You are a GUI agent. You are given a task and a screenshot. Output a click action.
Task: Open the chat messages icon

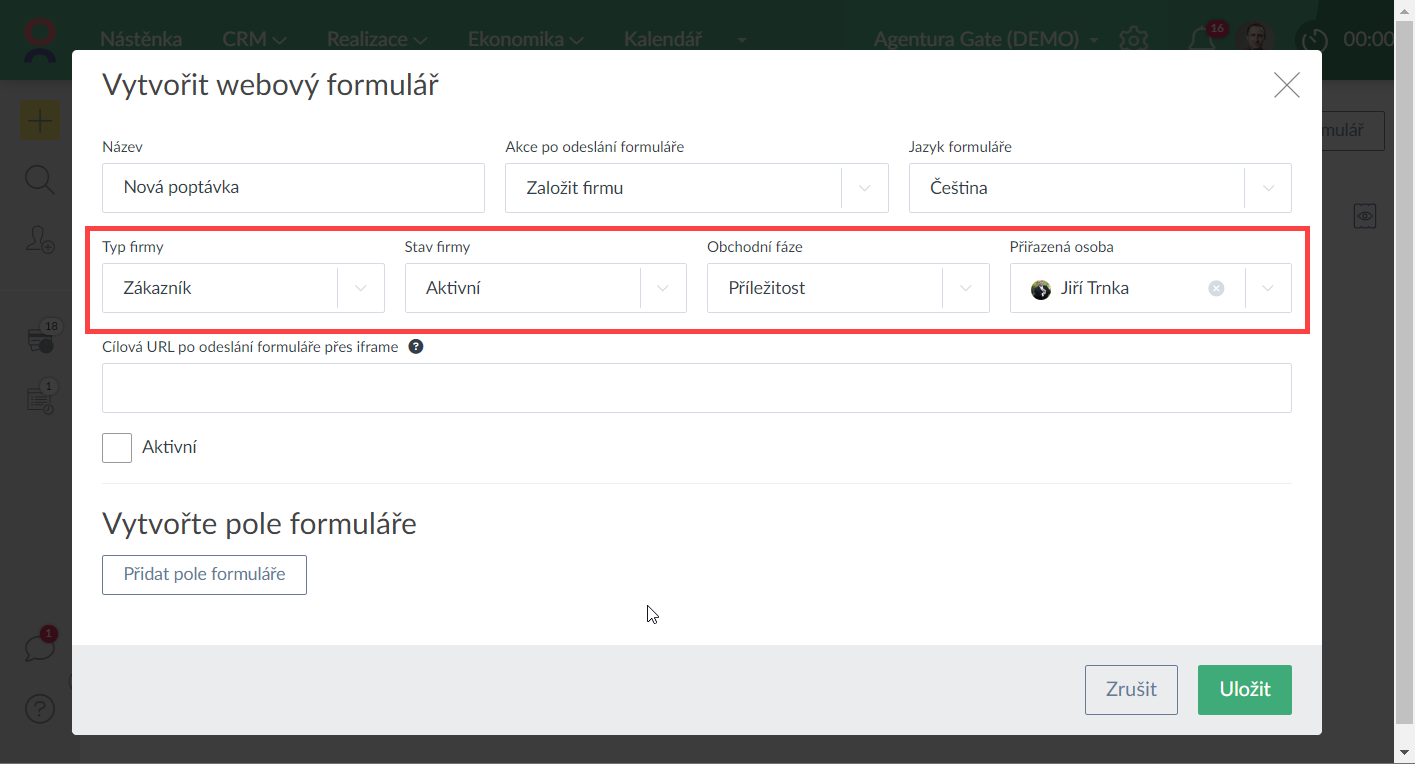[x=40, y=647]
